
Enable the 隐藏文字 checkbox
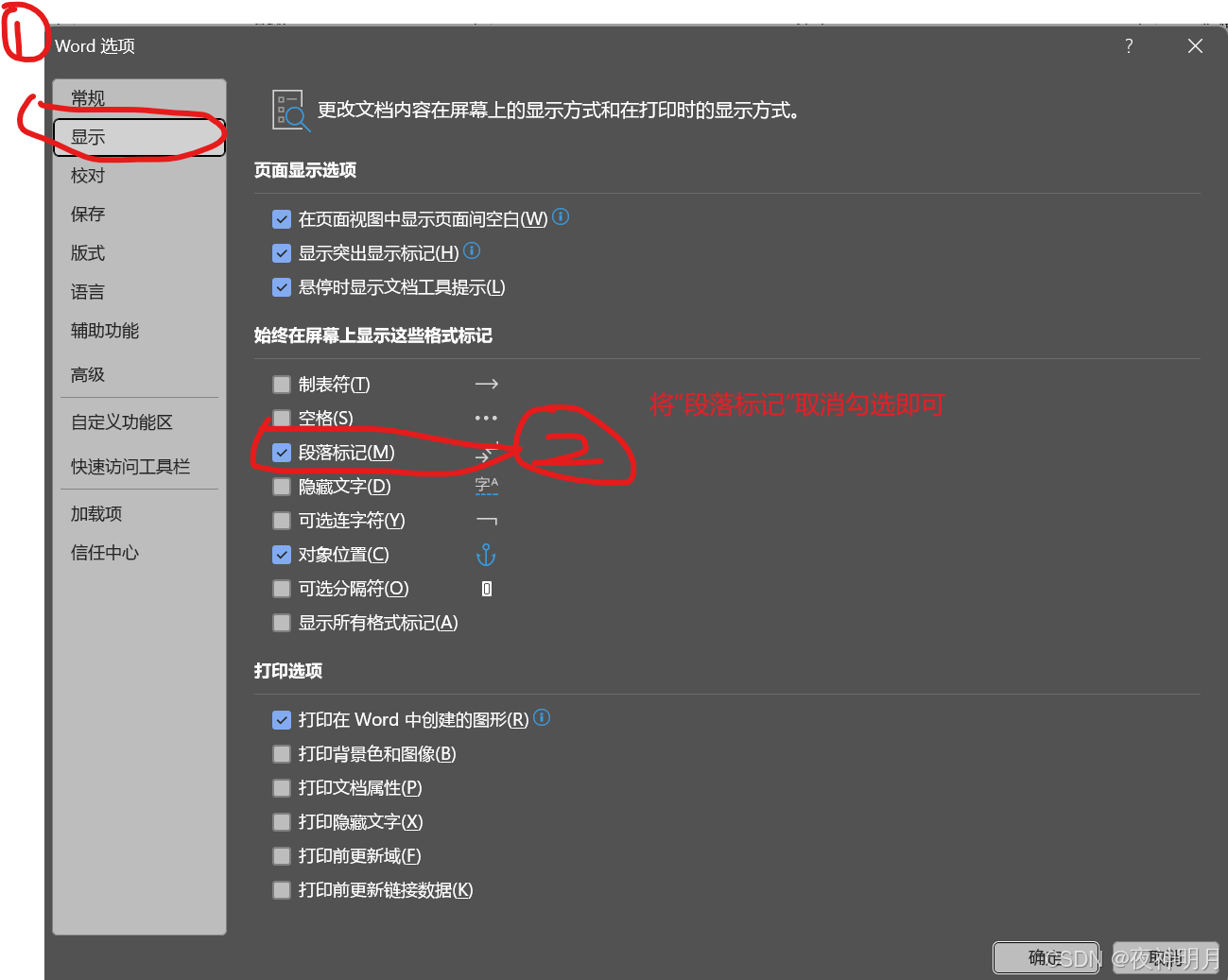[x=282, y=487]
